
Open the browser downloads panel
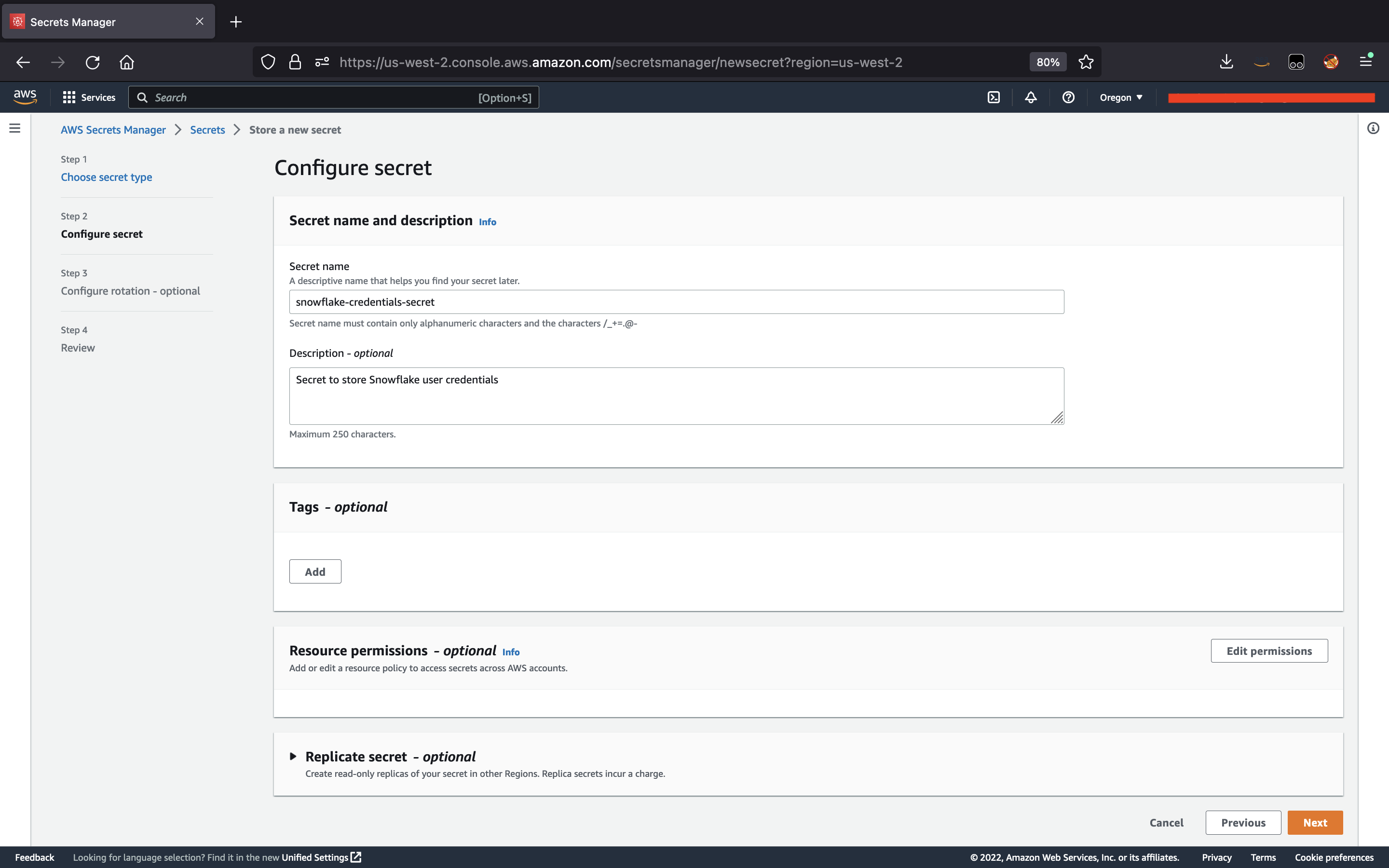(x=1226, y=62)
